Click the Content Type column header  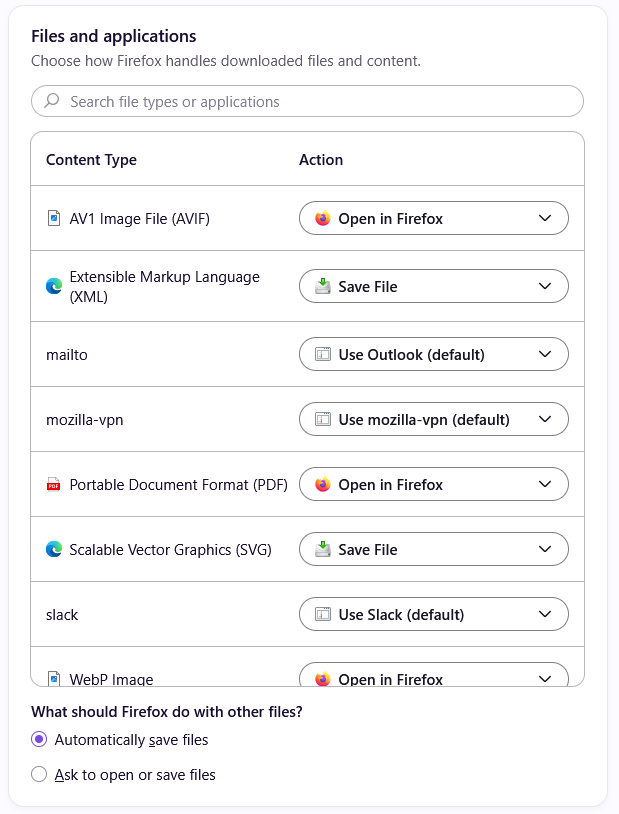click(x=91, y=160)
